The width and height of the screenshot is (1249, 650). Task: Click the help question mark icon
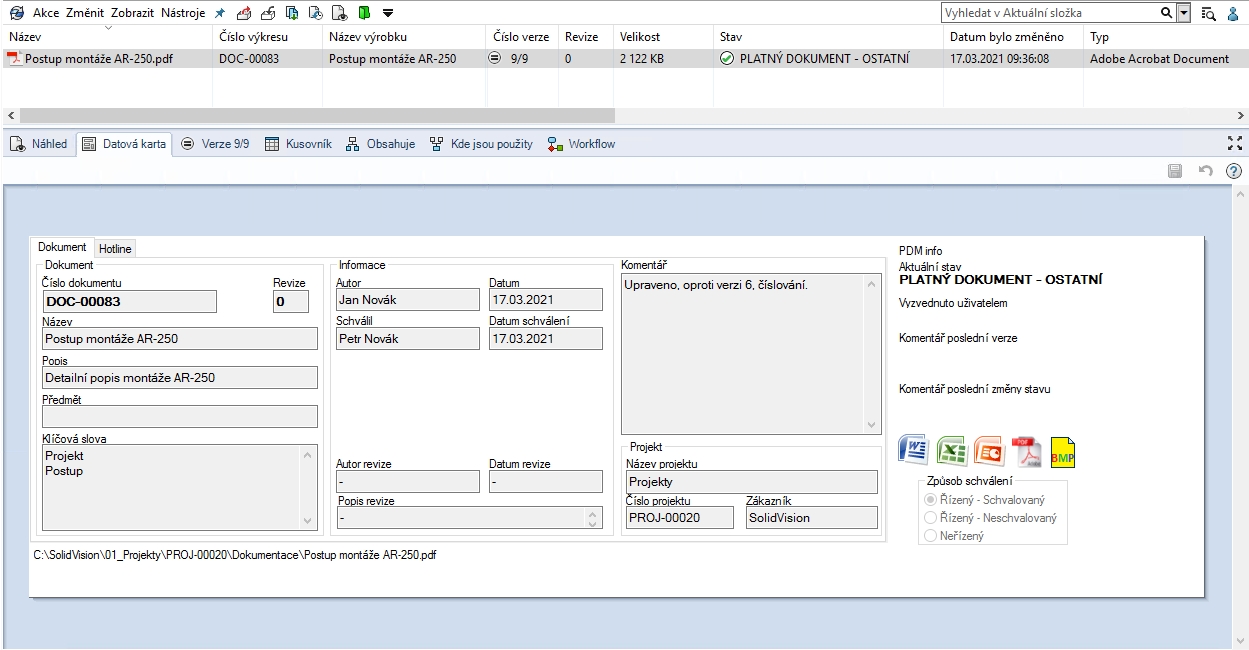coord(1233,171)
